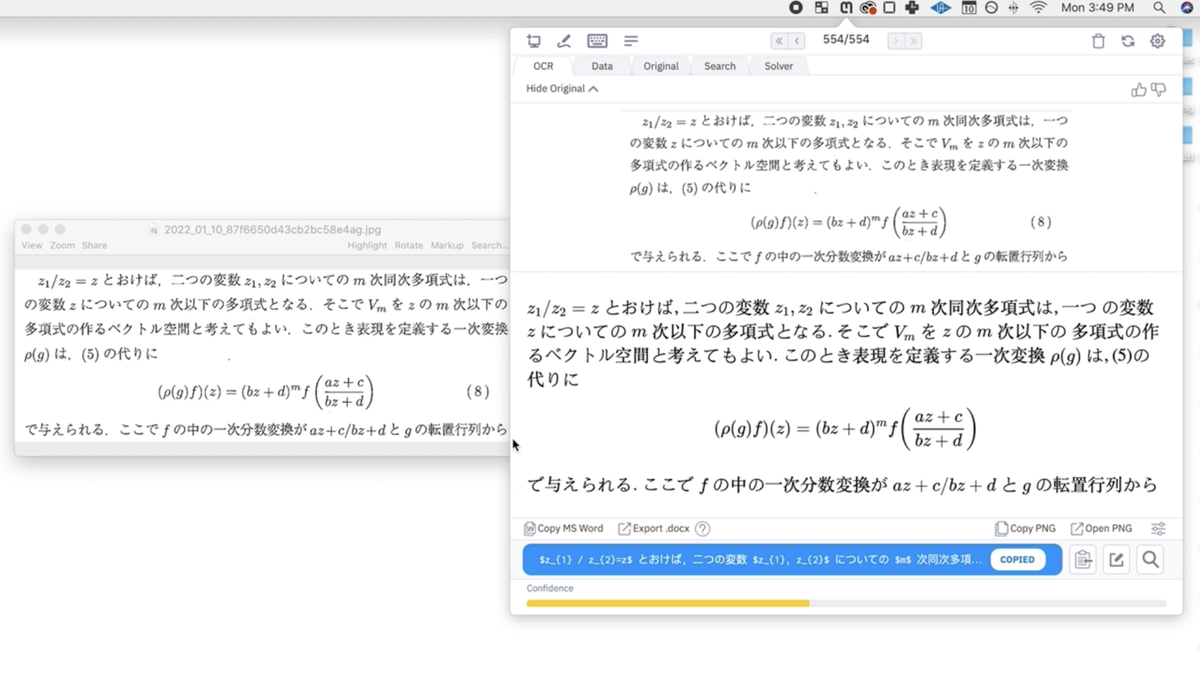
Task: Delete the current snip with the trash icon
Action: pyautogui.click(x=1098, y=41)
